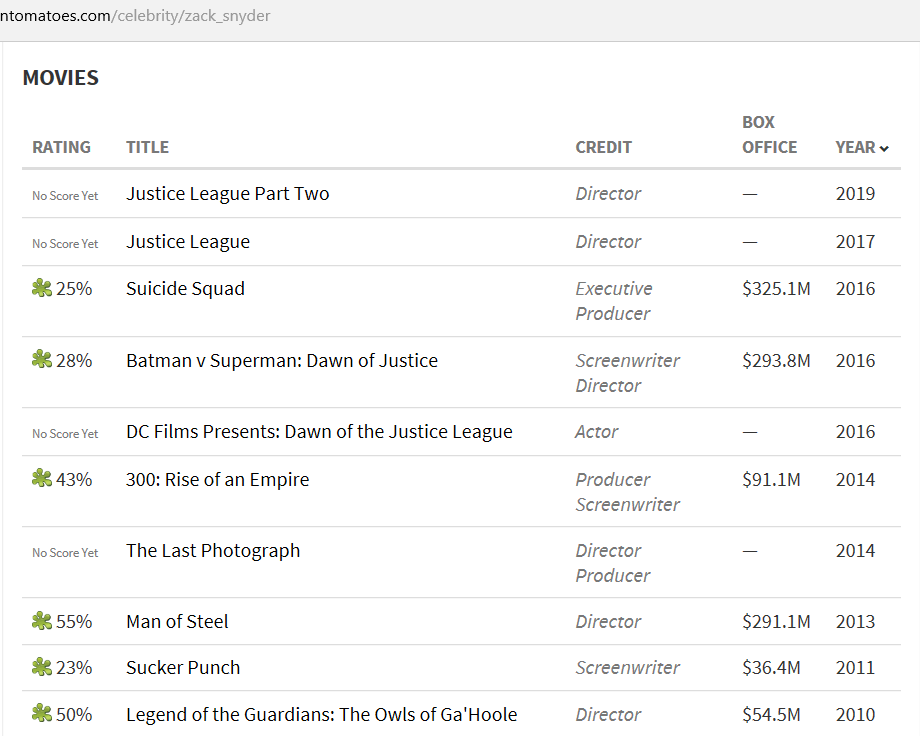This screenshot has width=920, height=736.
Task: Click the rotten icon for 300: Rise of an Empire
Action: 42,478
